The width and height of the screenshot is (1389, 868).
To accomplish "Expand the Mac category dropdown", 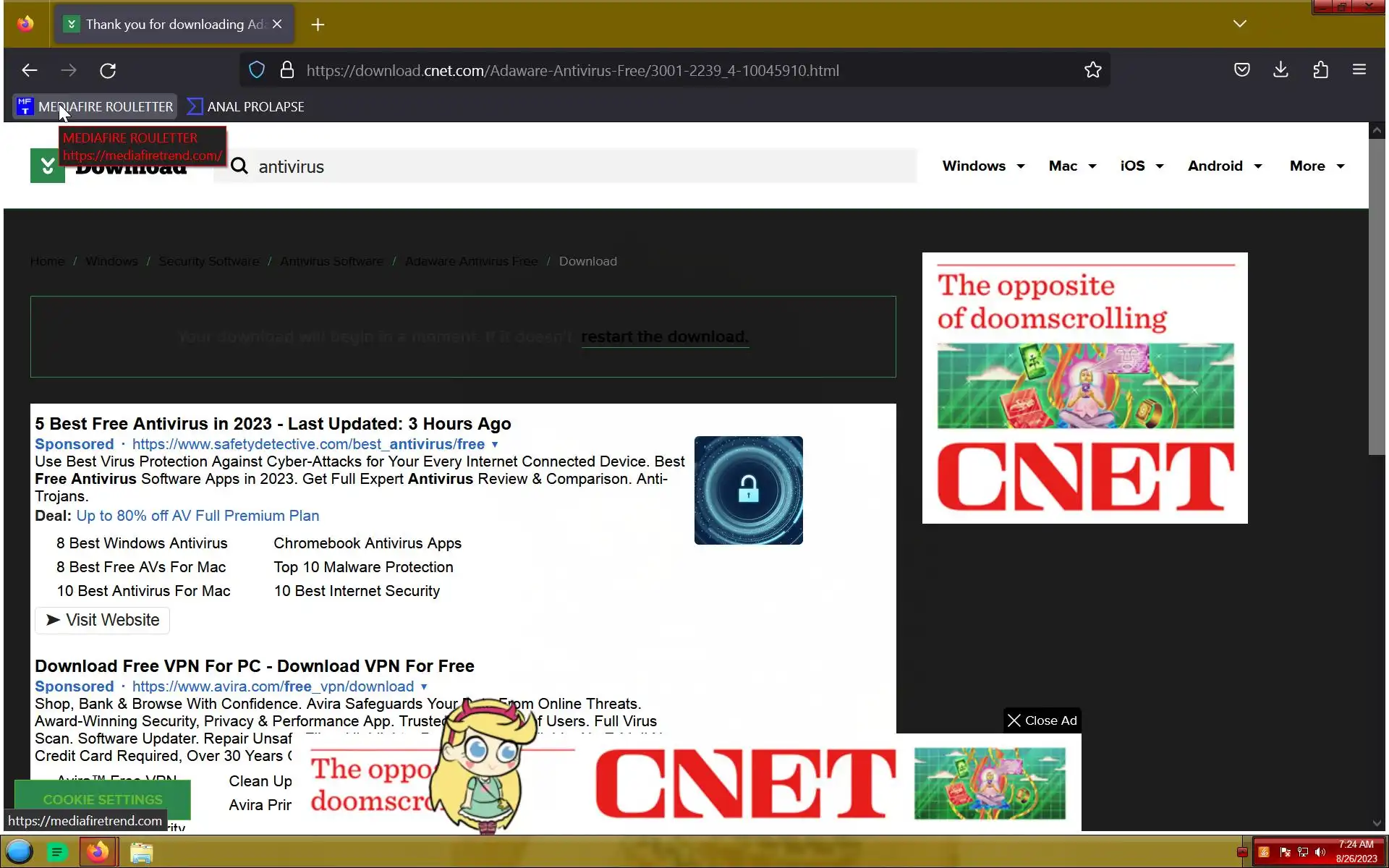I will pyautogui.click(x=1072, y=166).
